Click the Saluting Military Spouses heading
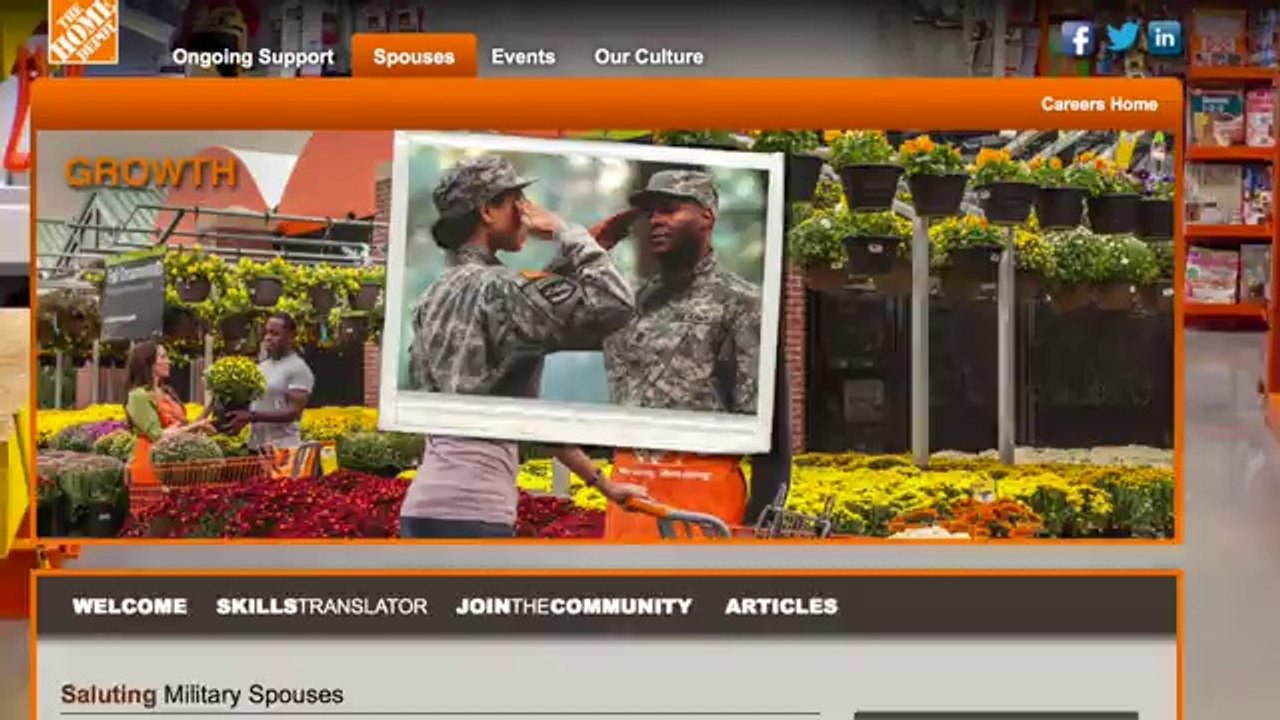The image size is (1280, 720). click(x=202, y=695)
